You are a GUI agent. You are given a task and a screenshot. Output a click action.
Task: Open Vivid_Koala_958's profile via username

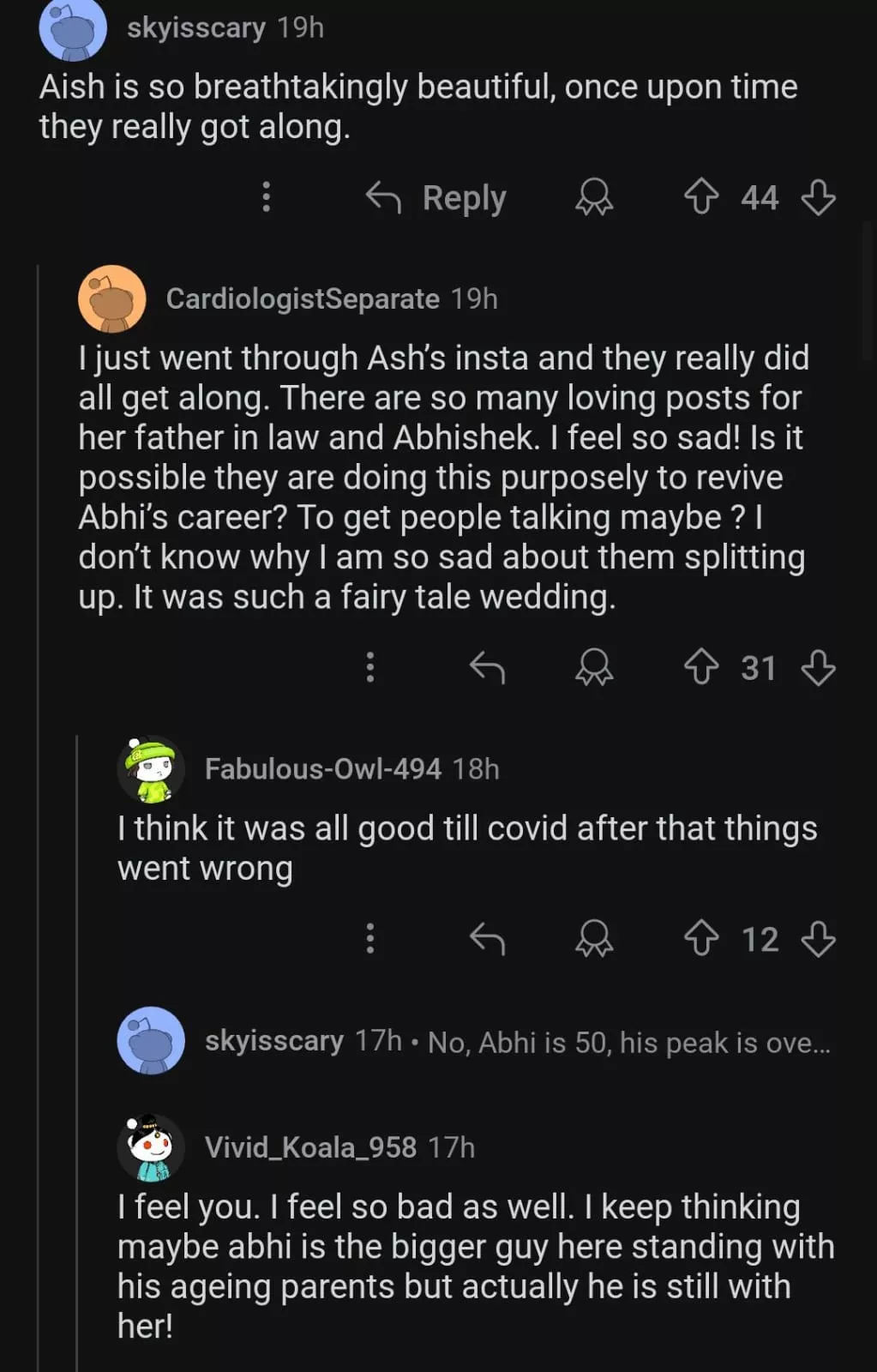point(310,1147)
